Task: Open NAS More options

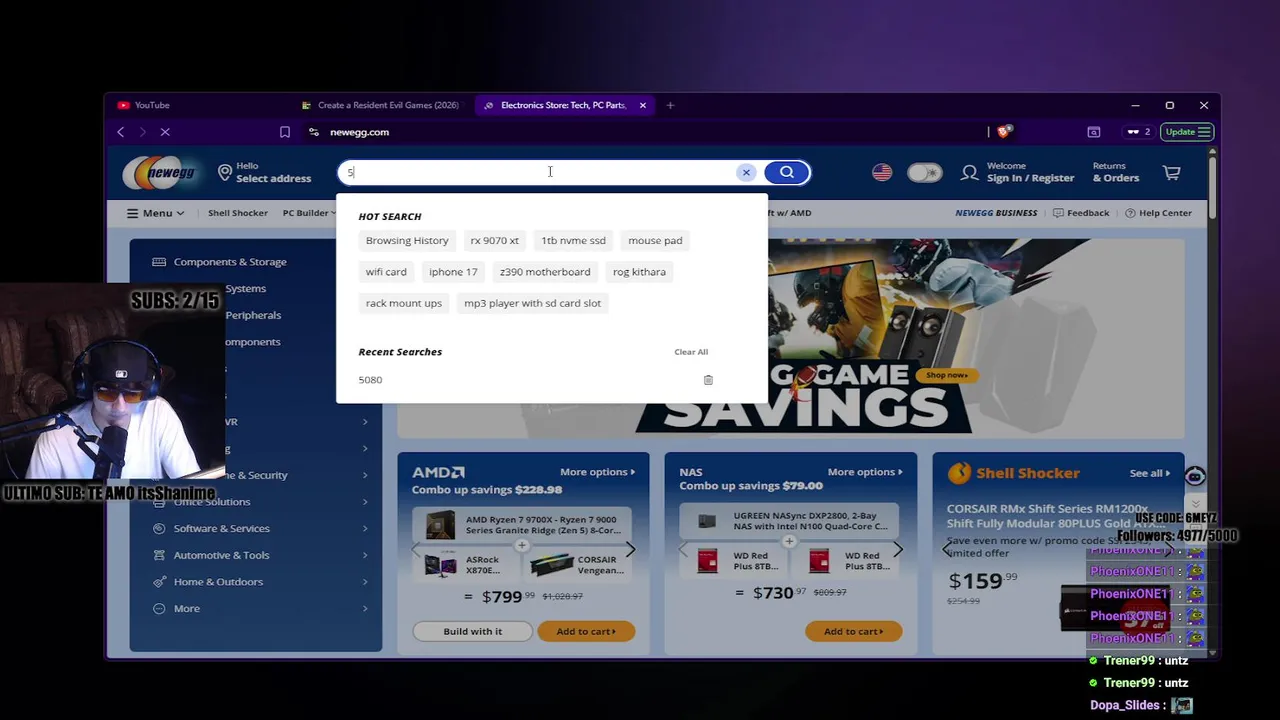Action: point(864,472)
